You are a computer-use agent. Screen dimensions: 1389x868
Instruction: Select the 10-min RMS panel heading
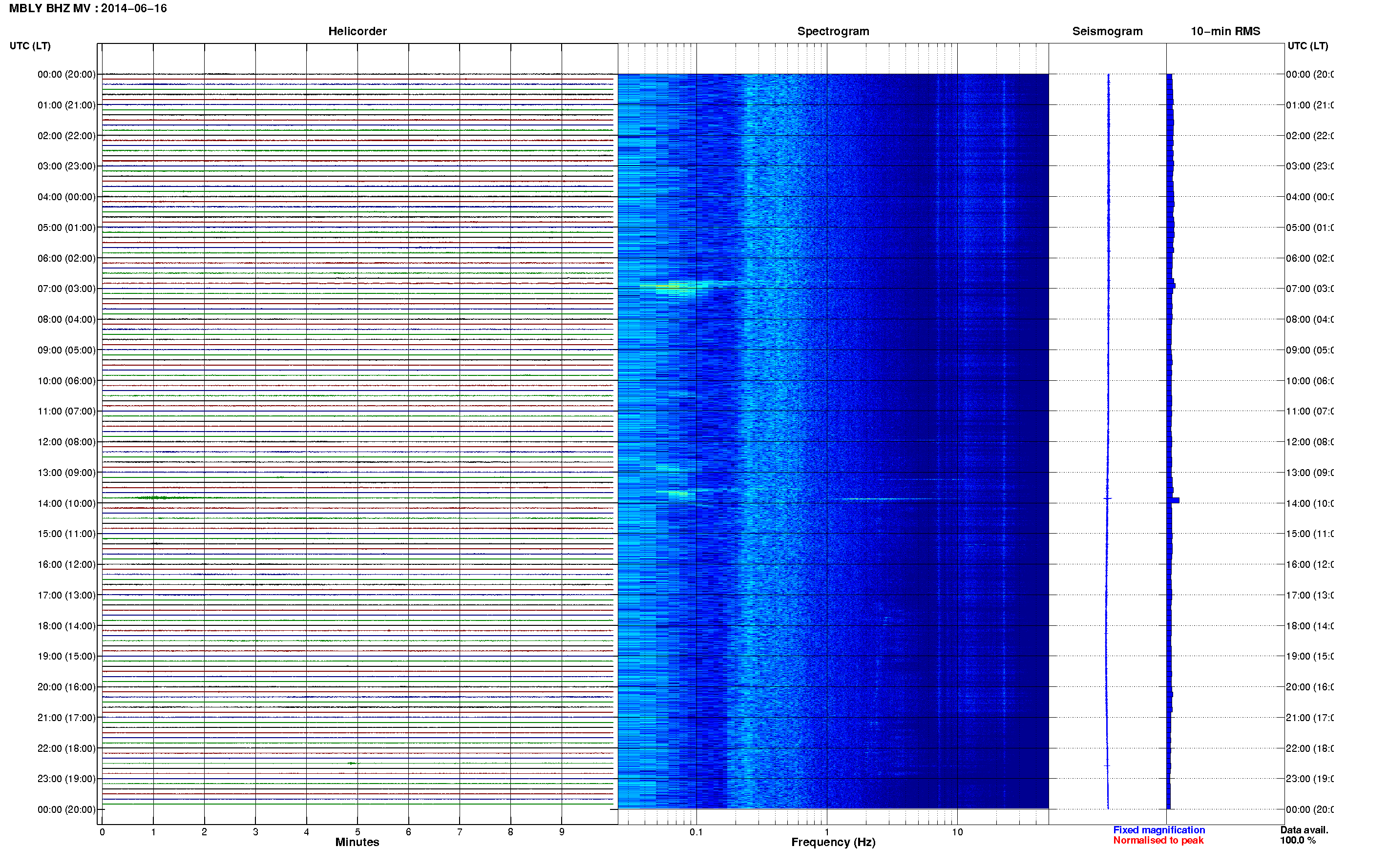pyautogui.click(x=1225, y=32)
